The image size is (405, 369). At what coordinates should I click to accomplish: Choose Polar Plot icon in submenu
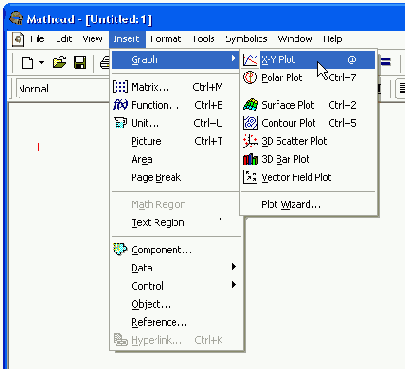coord(250,78)
